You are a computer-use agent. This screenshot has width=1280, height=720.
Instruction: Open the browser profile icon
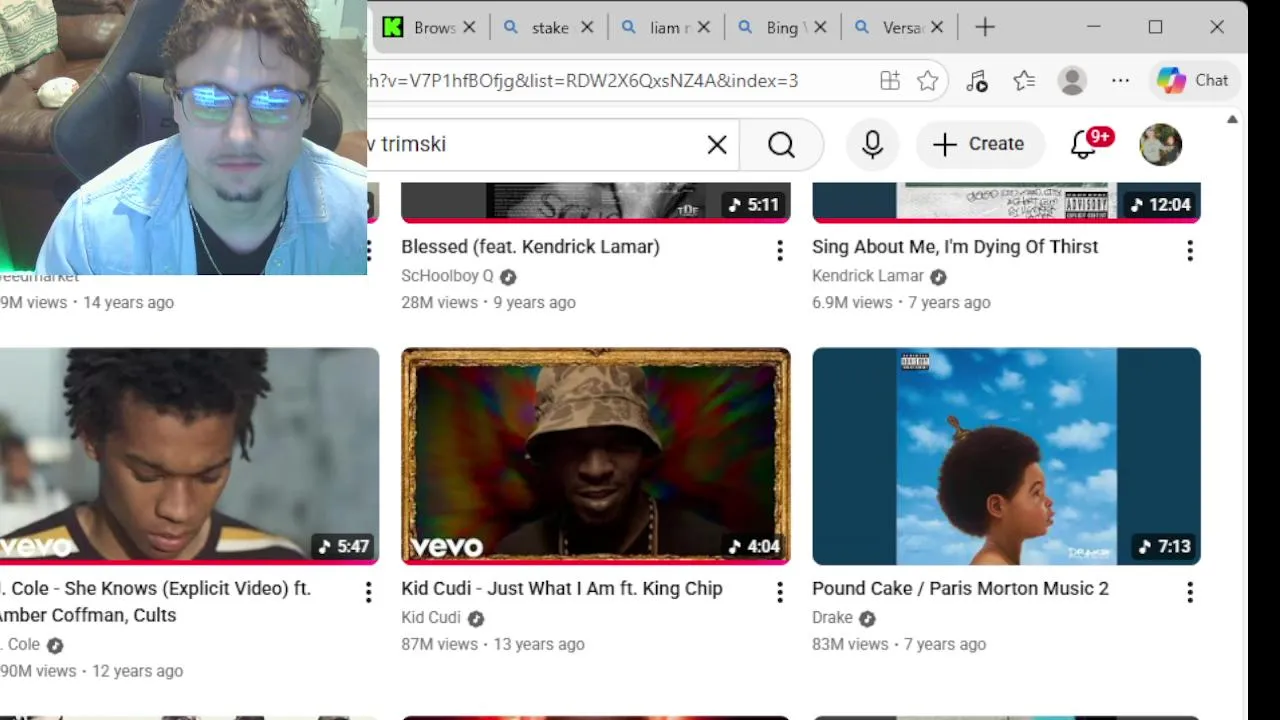1072,81
